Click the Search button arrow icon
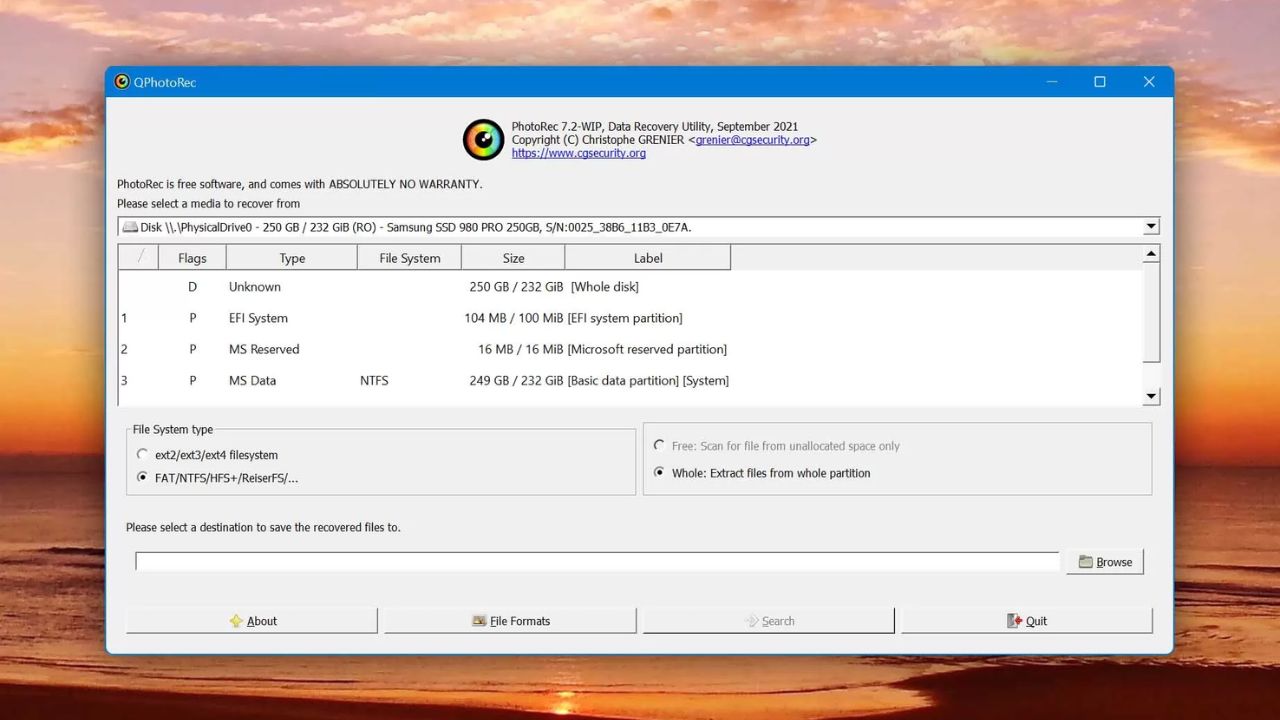 (752, 621)
